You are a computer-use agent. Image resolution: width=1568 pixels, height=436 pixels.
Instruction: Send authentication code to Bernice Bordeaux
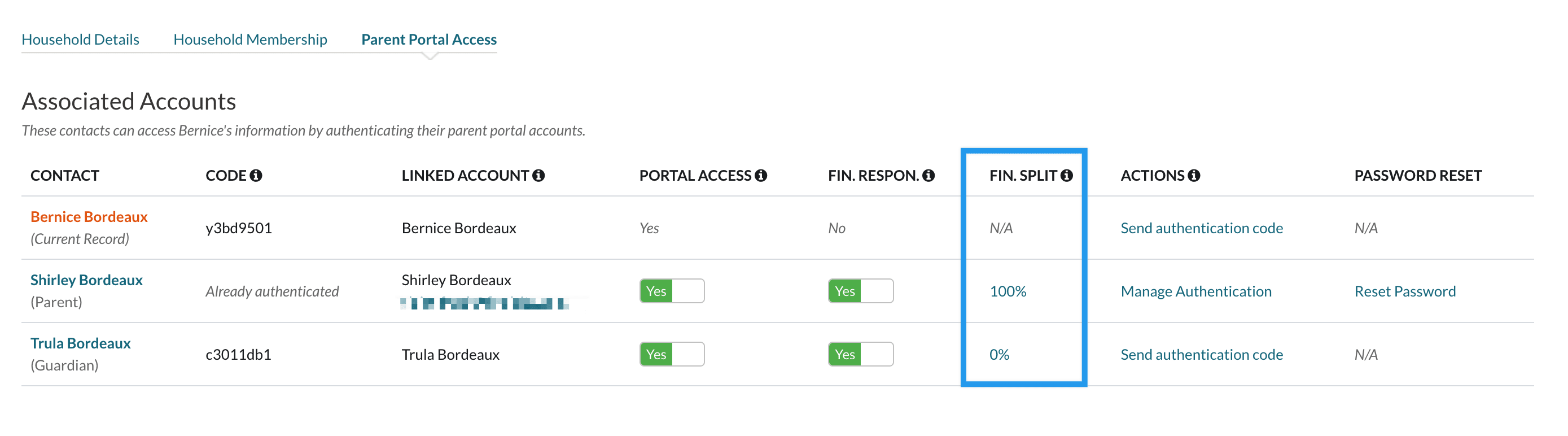tap(1202, 228)
